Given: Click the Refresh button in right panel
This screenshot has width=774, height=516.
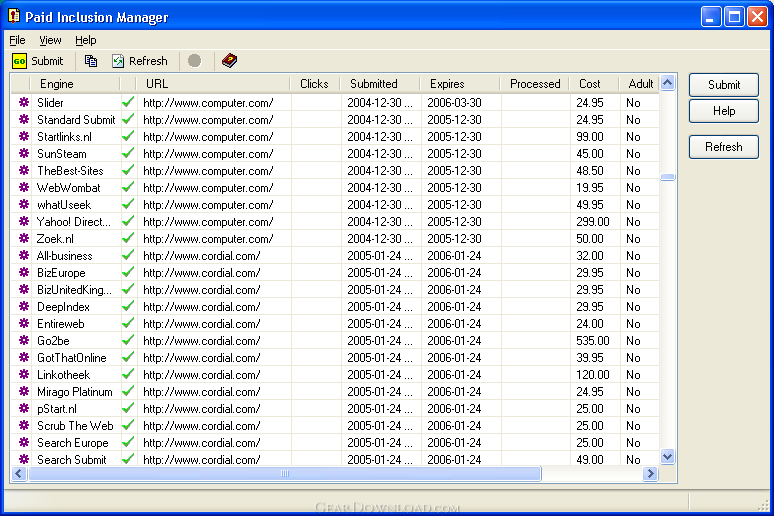Looking at the screenshot, I should 723,147.
